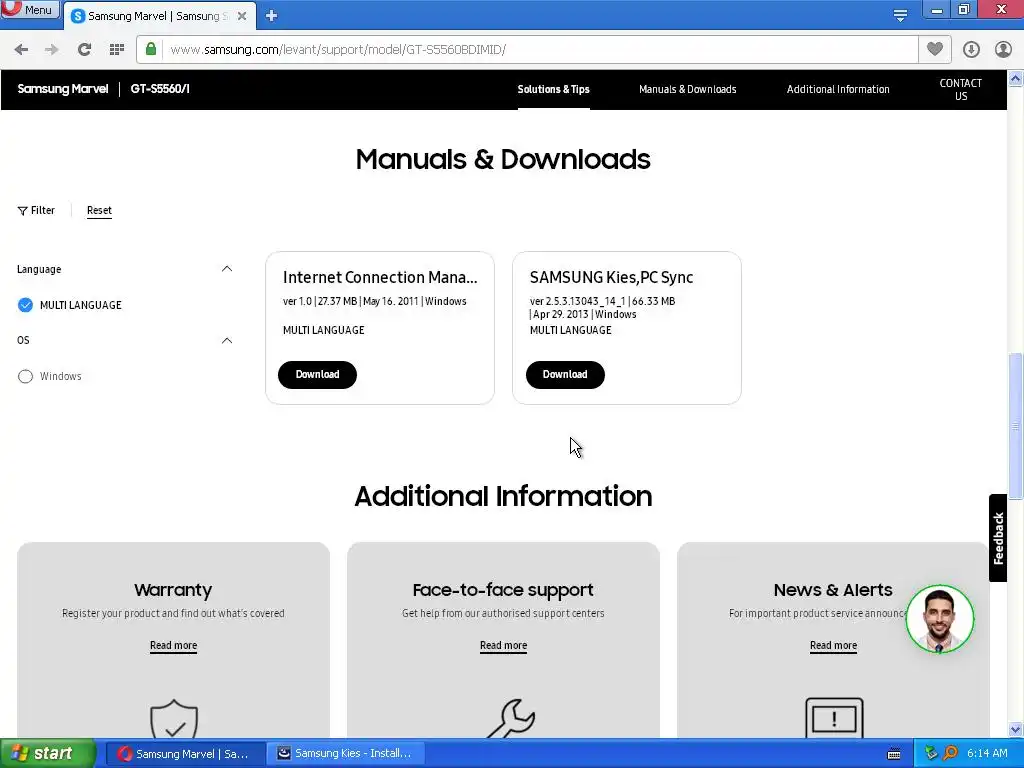1024x768 pixels.
Task: Go to Manuals & Downloads nav tab
Action: point(687,89)
